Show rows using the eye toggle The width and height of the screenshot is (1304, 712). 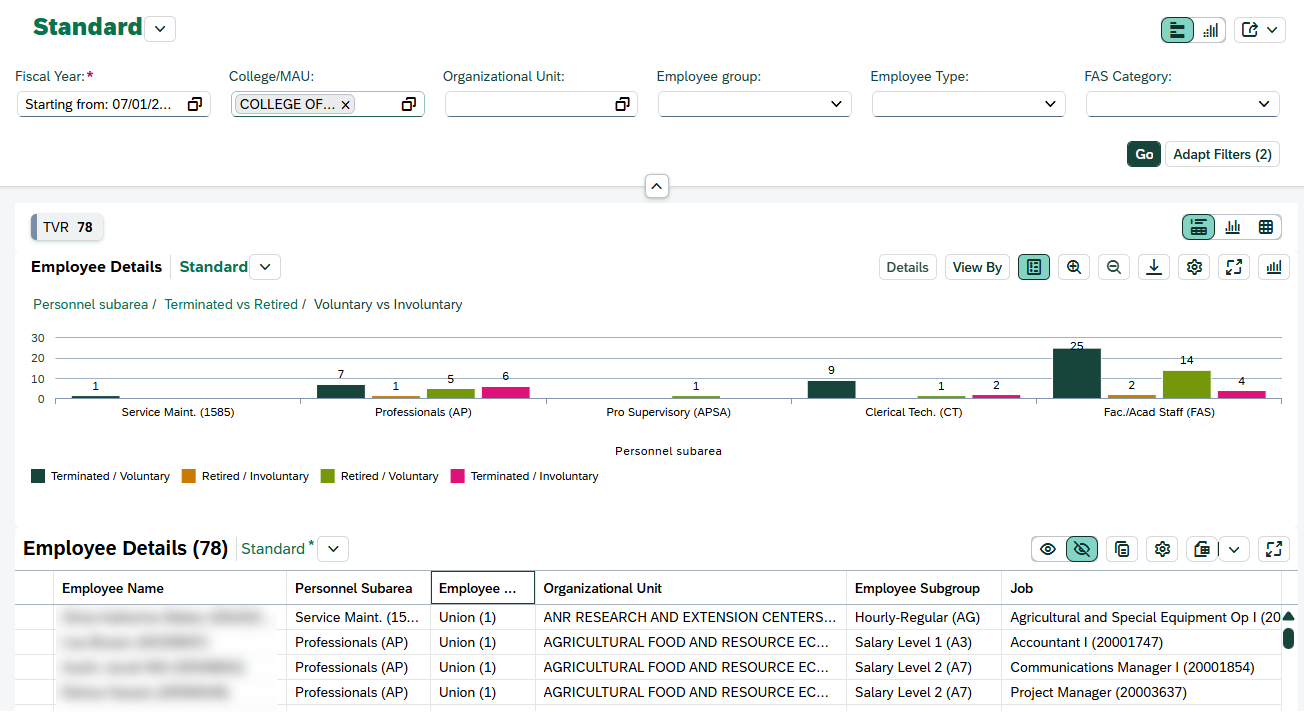click(x=1048, y=549)
